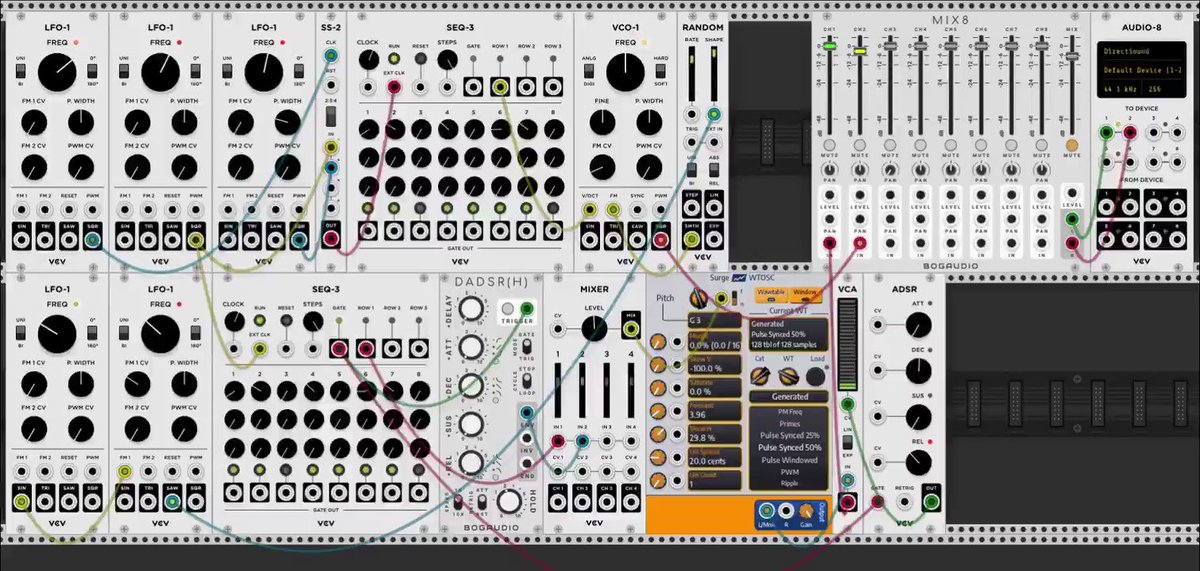Click the MIXER module's IN 1 jack
Screen dimensions: 1200x571
557,441
